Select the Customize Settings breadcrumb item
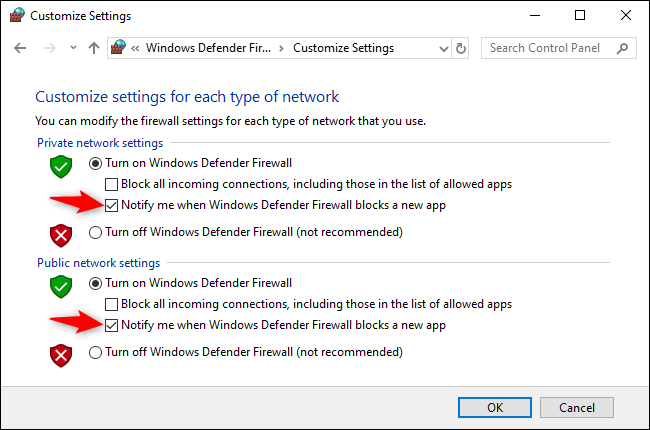Image resolution: width=650 pixels, height=430 pixels. (x=343, y=48)
